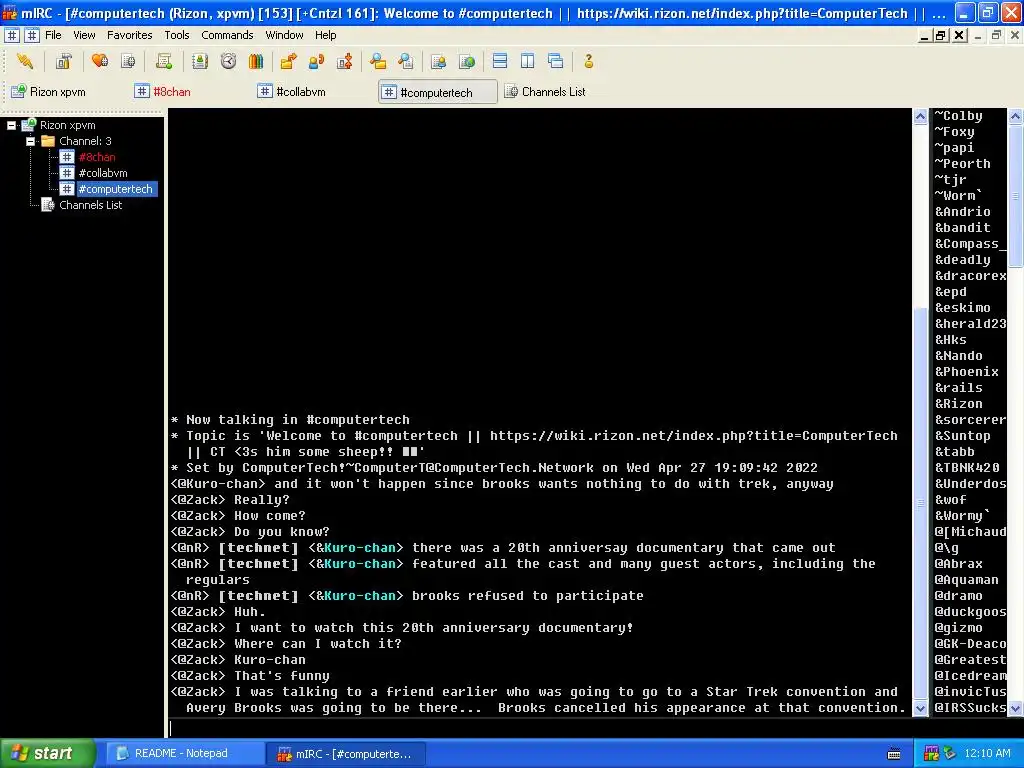Click the chat scrollbar down arrow

coord(920,708)
